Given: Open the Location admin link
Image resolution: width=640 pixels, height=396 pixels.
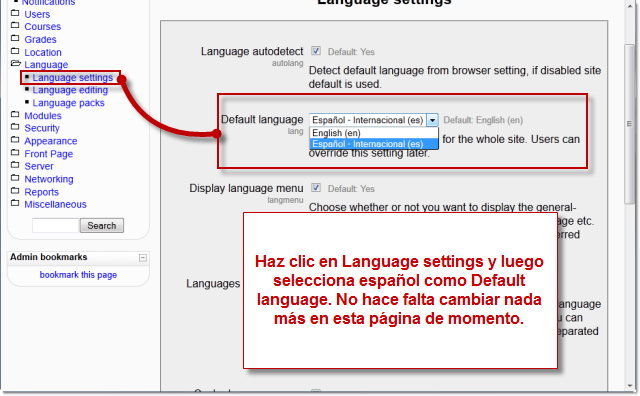Looking at the screenshot, I should point(43,53).
